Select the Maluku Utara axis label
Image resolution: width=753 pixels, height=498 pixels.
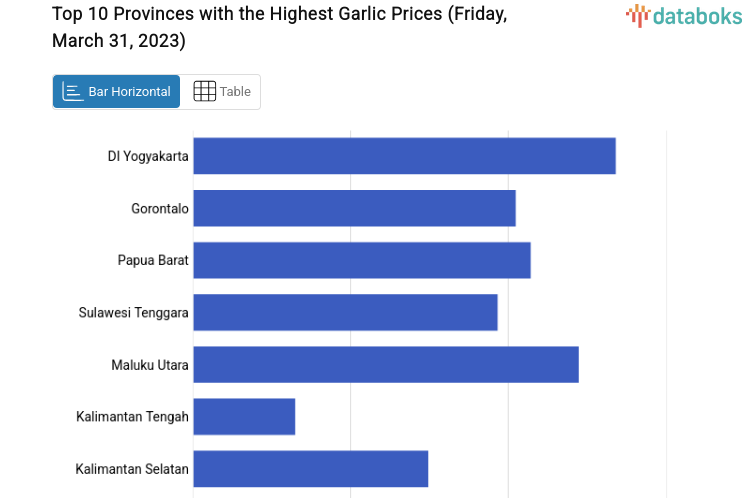coord(150,364)
